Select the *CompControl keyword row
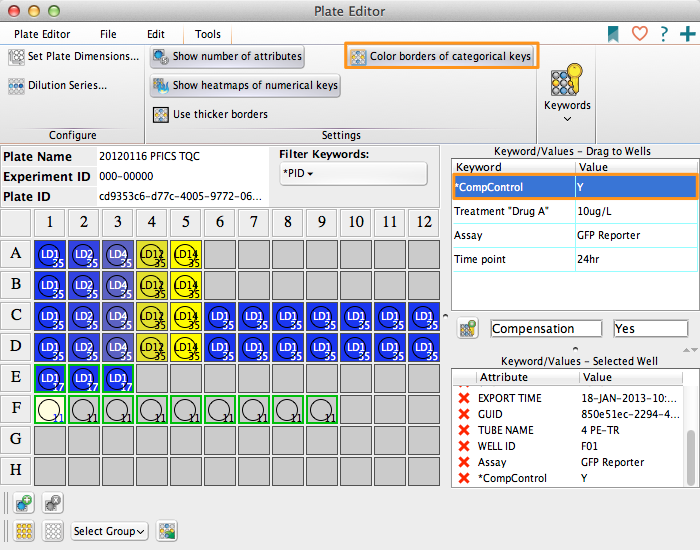This screenshot has height=550, width=700. point(575,187)
